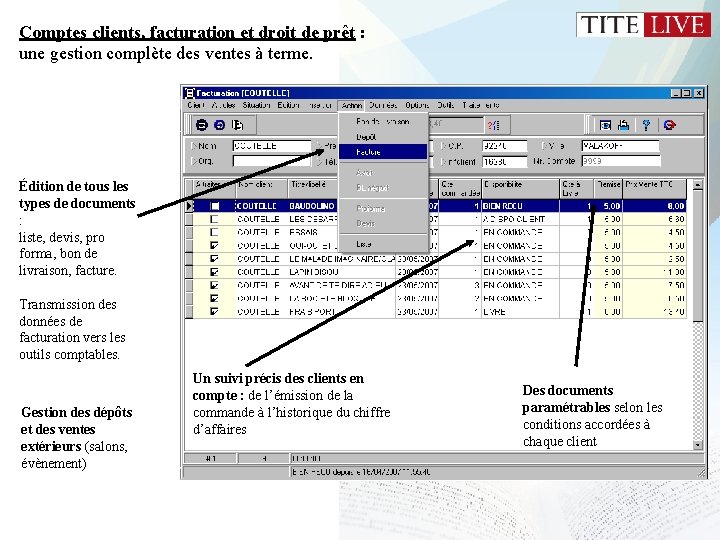Click the Nom client column header
The image size is (720, 540).
pos(262,189)
